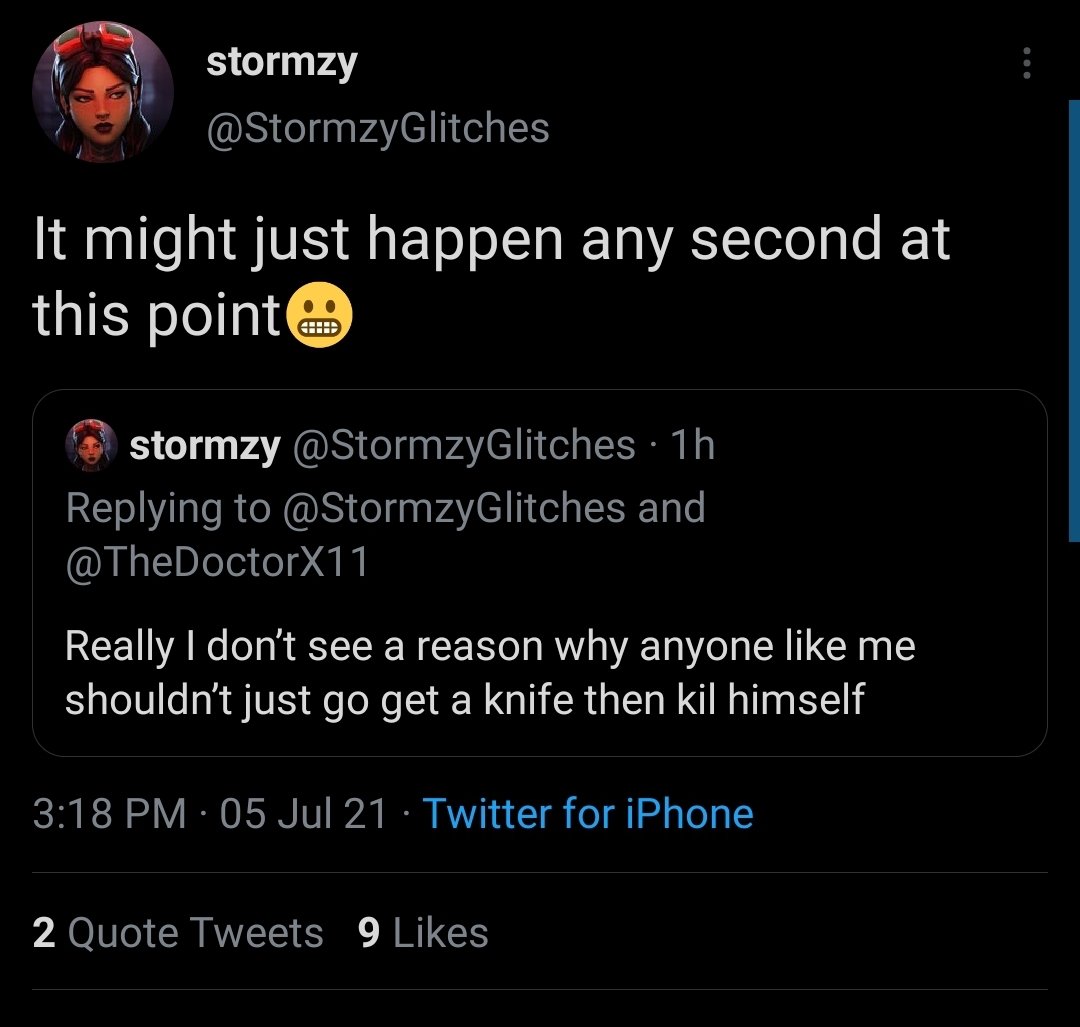This screenshot has height=1027, width=1080.
Task: Click stormzy's large profile avatar
Action: pyautogui.click(x=103, y=93)
